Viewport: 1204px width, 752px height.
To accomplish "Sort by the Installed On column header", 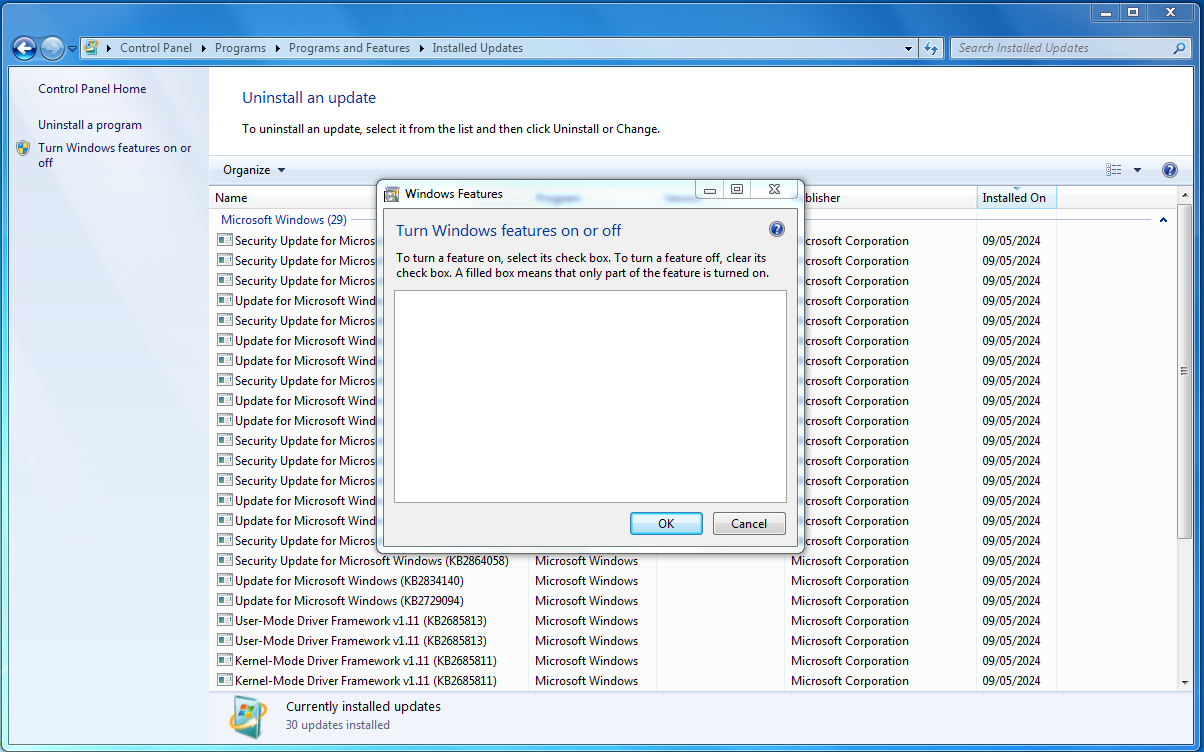I will click(x=1014, y=198).
